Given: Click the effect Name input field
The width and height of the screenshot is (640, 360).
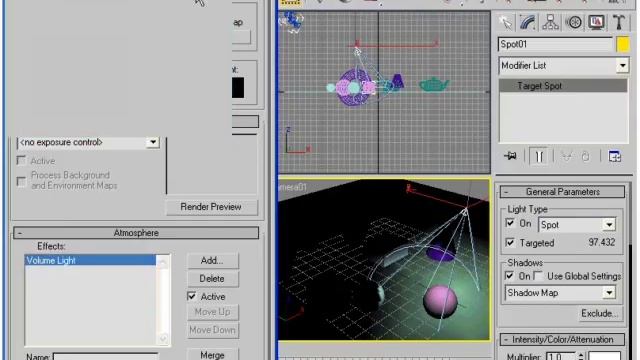Looking at the screenshot, I should [x=105, y=357].
